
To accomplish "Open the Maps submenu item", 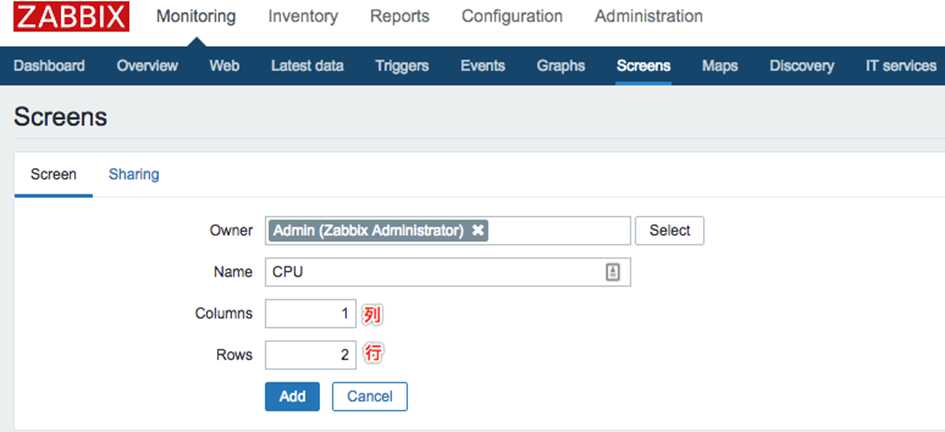I will pyautogui.click(x=720, y=66).
